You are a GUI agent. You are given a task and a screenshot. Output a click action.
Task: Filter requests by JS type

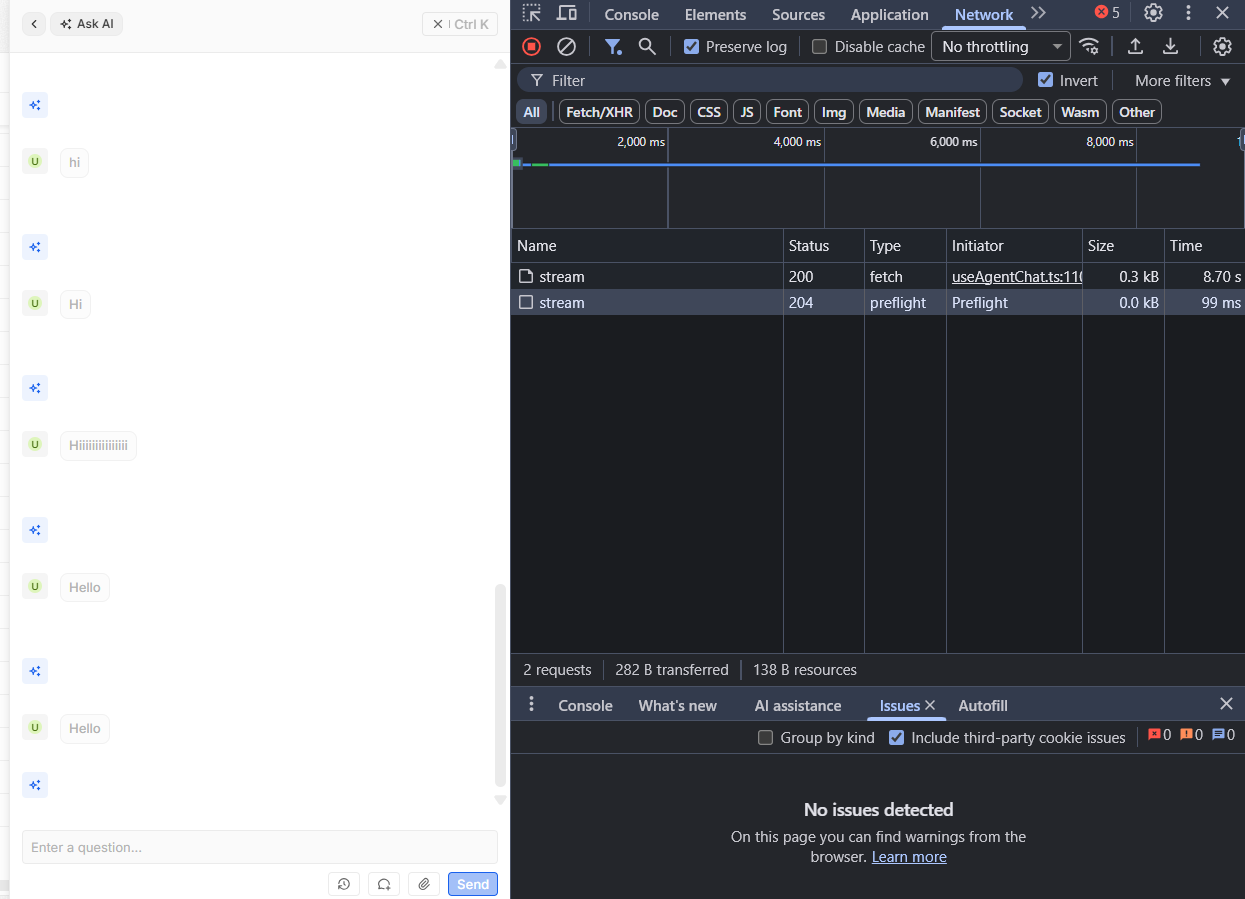pyautogui.click(x=747, y=112)
